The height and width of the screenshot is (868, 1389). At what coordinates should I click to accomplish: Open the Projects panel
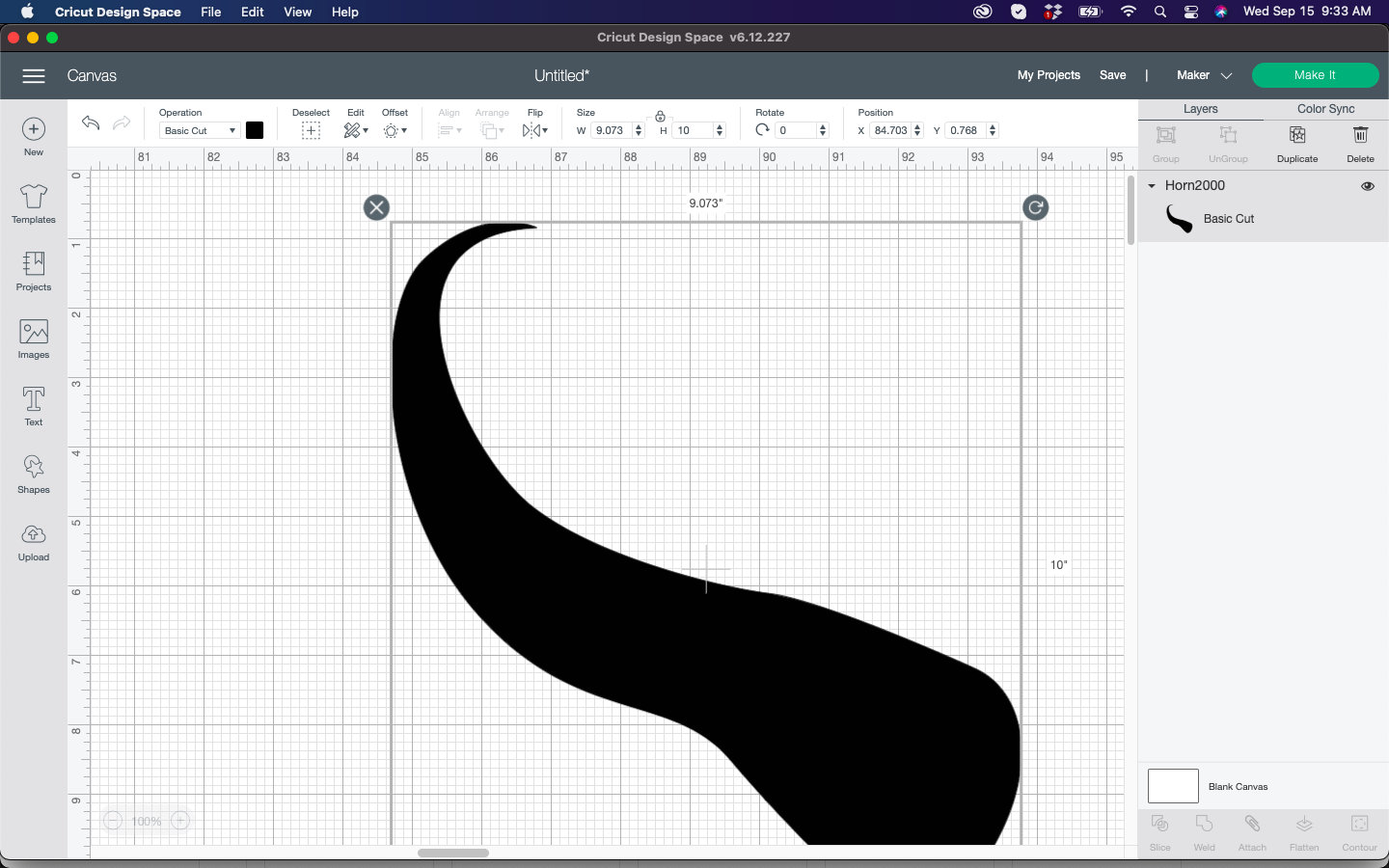(x=33, y=270)
